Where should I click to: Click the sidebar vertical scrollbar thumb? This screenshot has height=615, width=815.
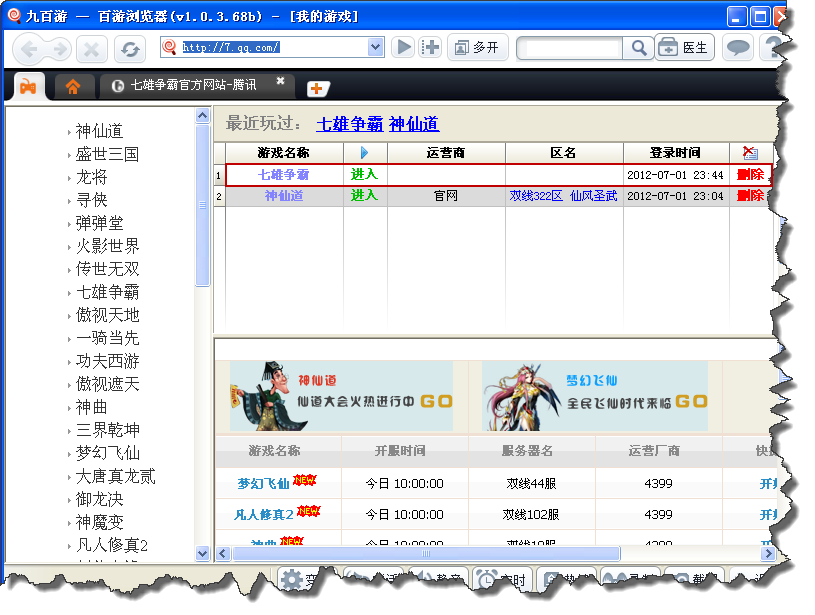coord(203,205)
